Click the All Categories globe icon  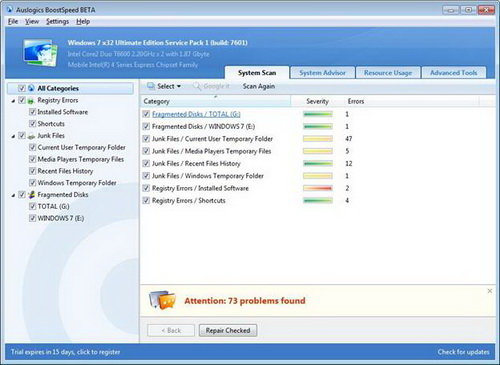point(31,88)
